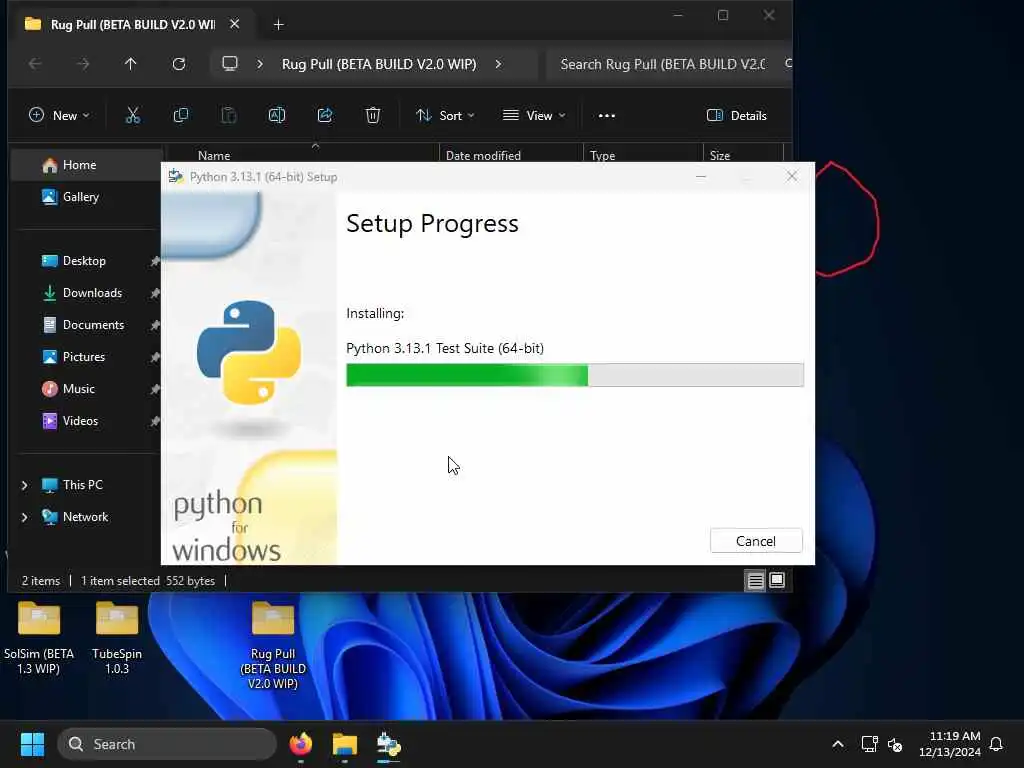Expand chevron before Rug Pull in address bar
1024x768 pixels.
pyautogui.click(x=260, y=64)
